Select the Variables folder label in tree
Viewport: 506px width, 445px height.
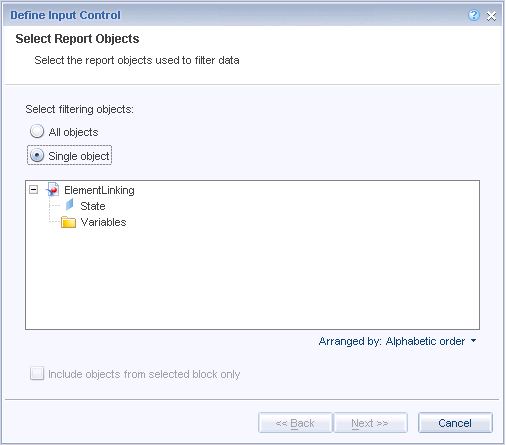tap(103, 222)
